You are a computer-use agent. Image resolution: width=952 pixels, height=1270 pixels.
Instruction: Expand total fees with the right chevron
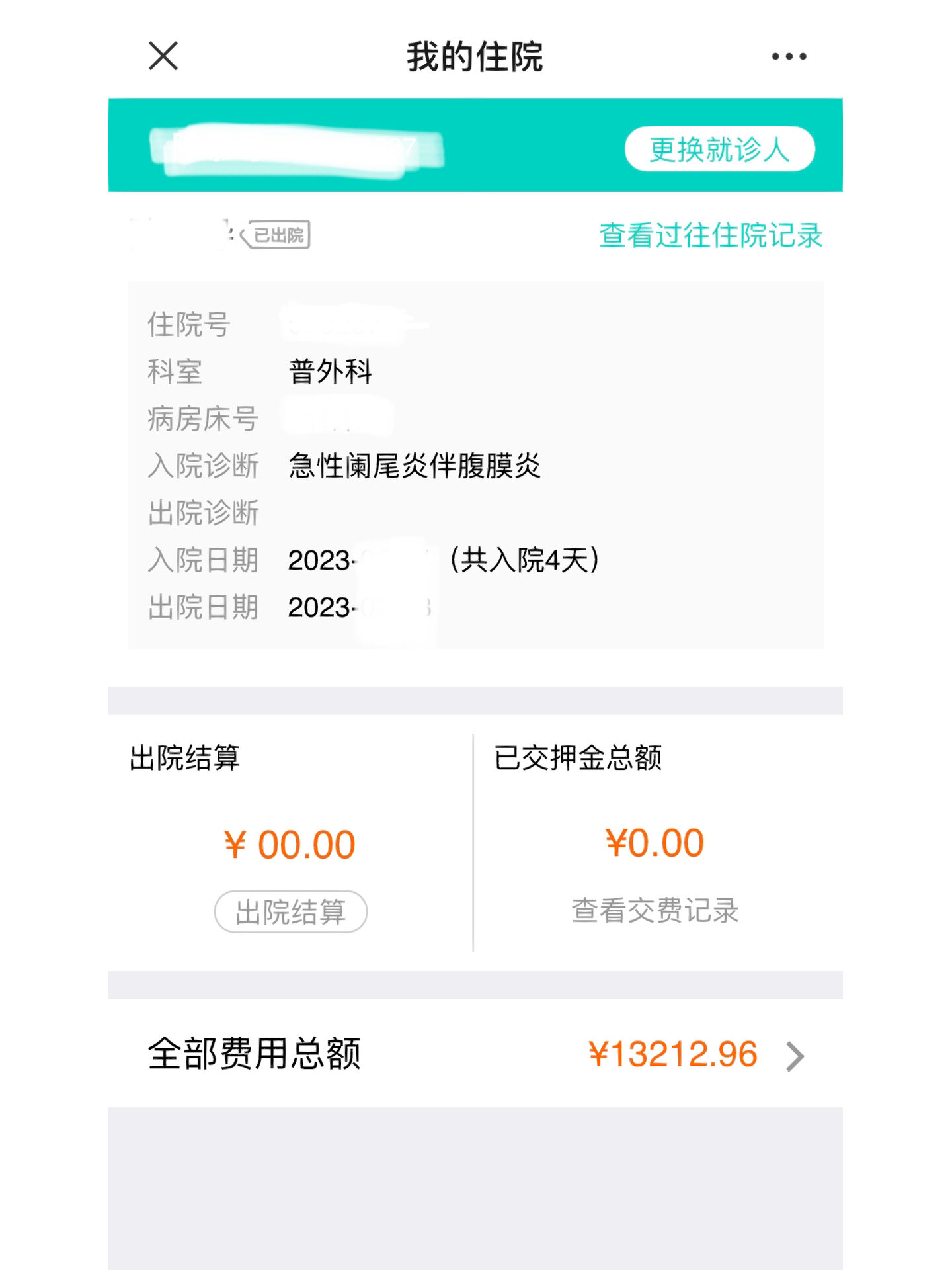pyautogui.click(x=795, y=1056)
